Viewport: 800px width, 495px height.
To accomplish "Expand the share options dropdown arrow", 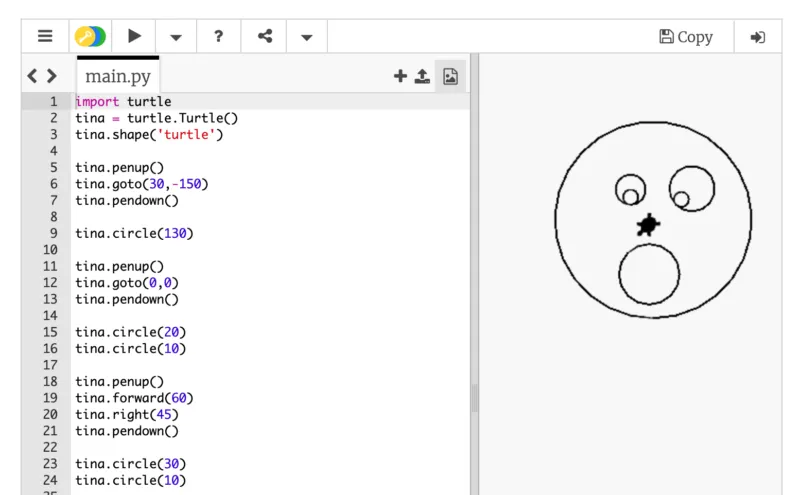I will pyautogui.click(x=307, y=38).
